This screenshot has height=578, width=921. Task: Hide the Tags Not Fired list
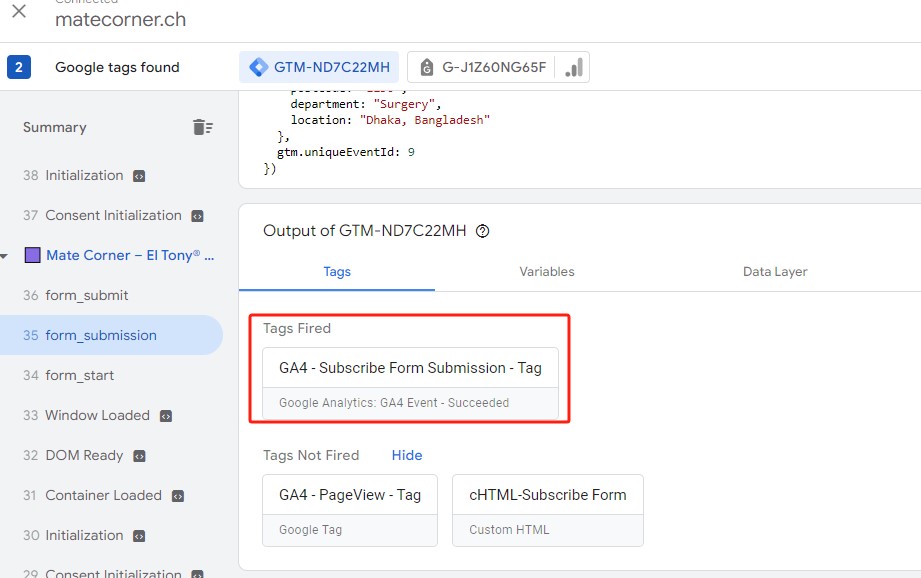click(x=406, y=455)
